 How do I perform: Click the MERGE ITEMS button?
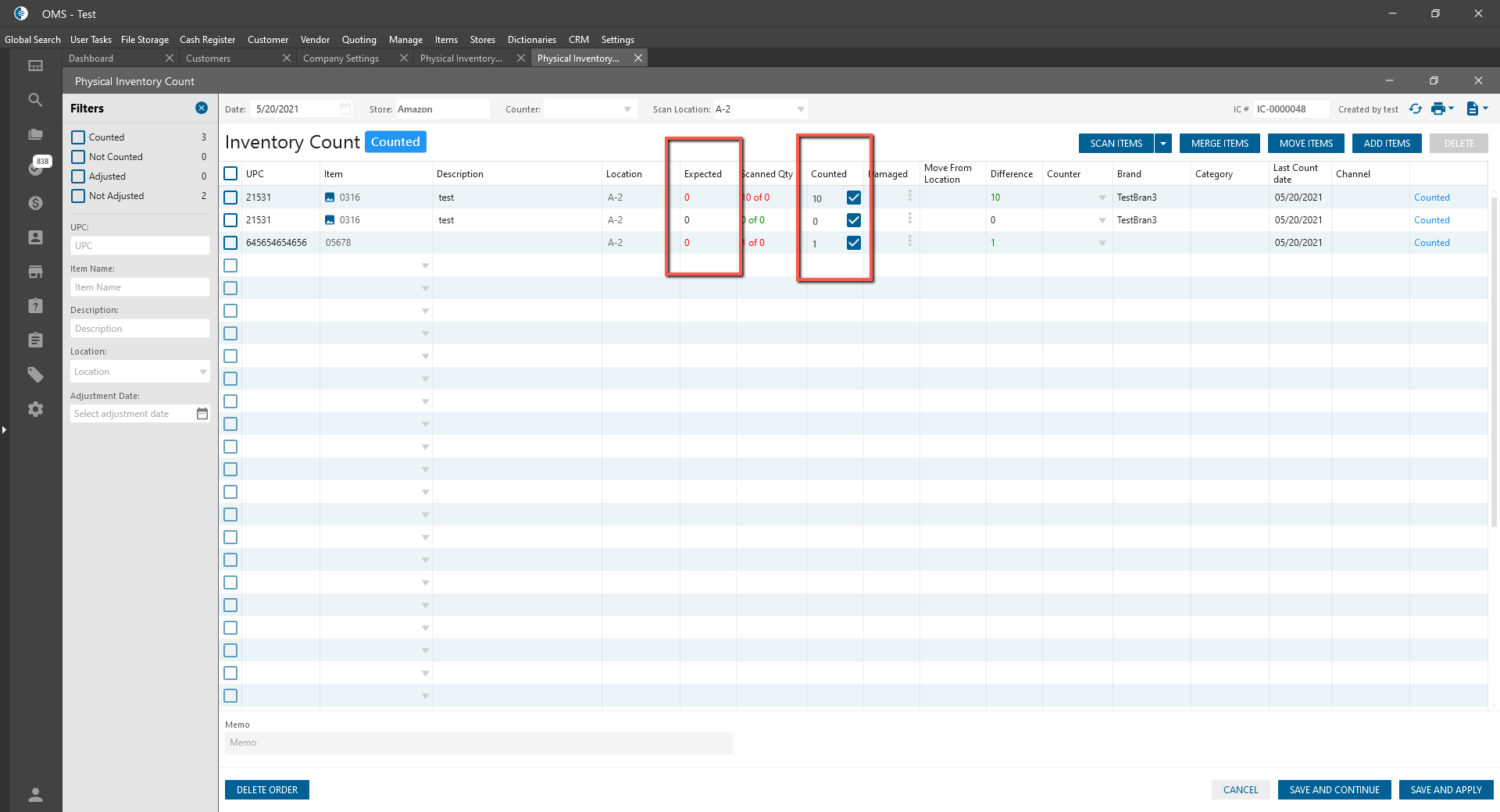pos(1220,144)
